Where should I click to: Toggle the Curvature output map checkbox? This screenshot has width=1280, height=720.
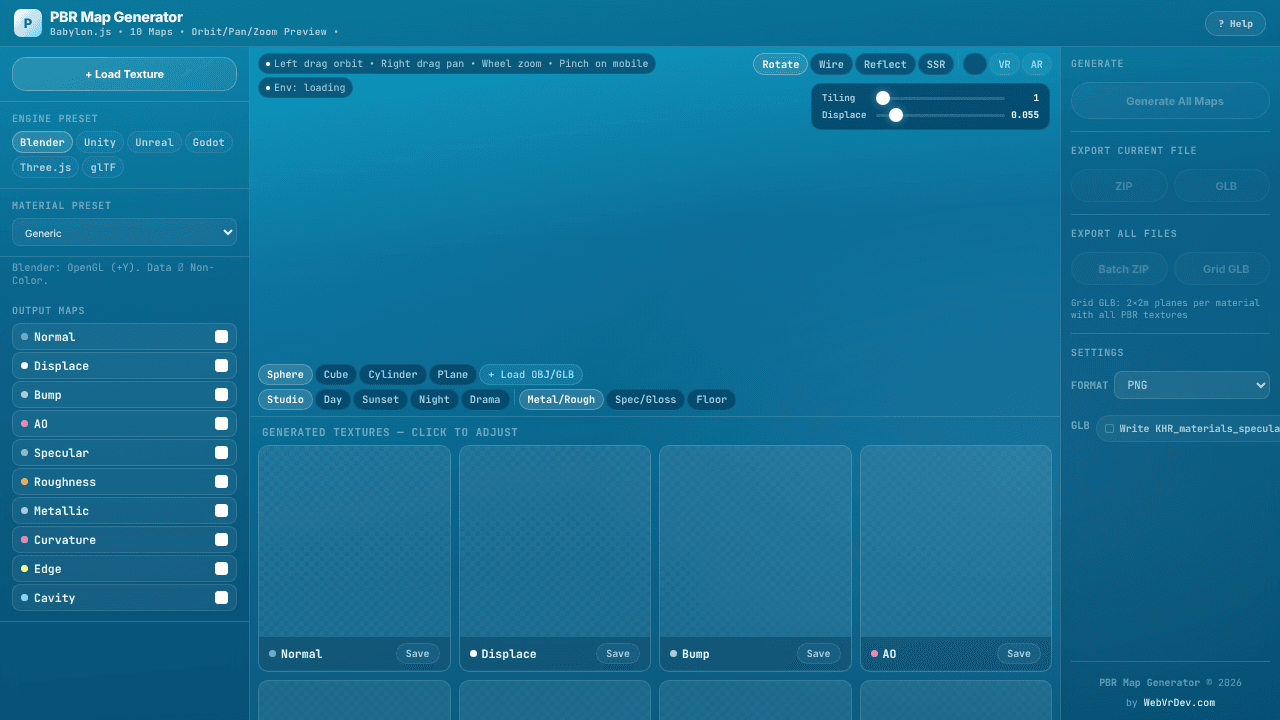point(221,540)
